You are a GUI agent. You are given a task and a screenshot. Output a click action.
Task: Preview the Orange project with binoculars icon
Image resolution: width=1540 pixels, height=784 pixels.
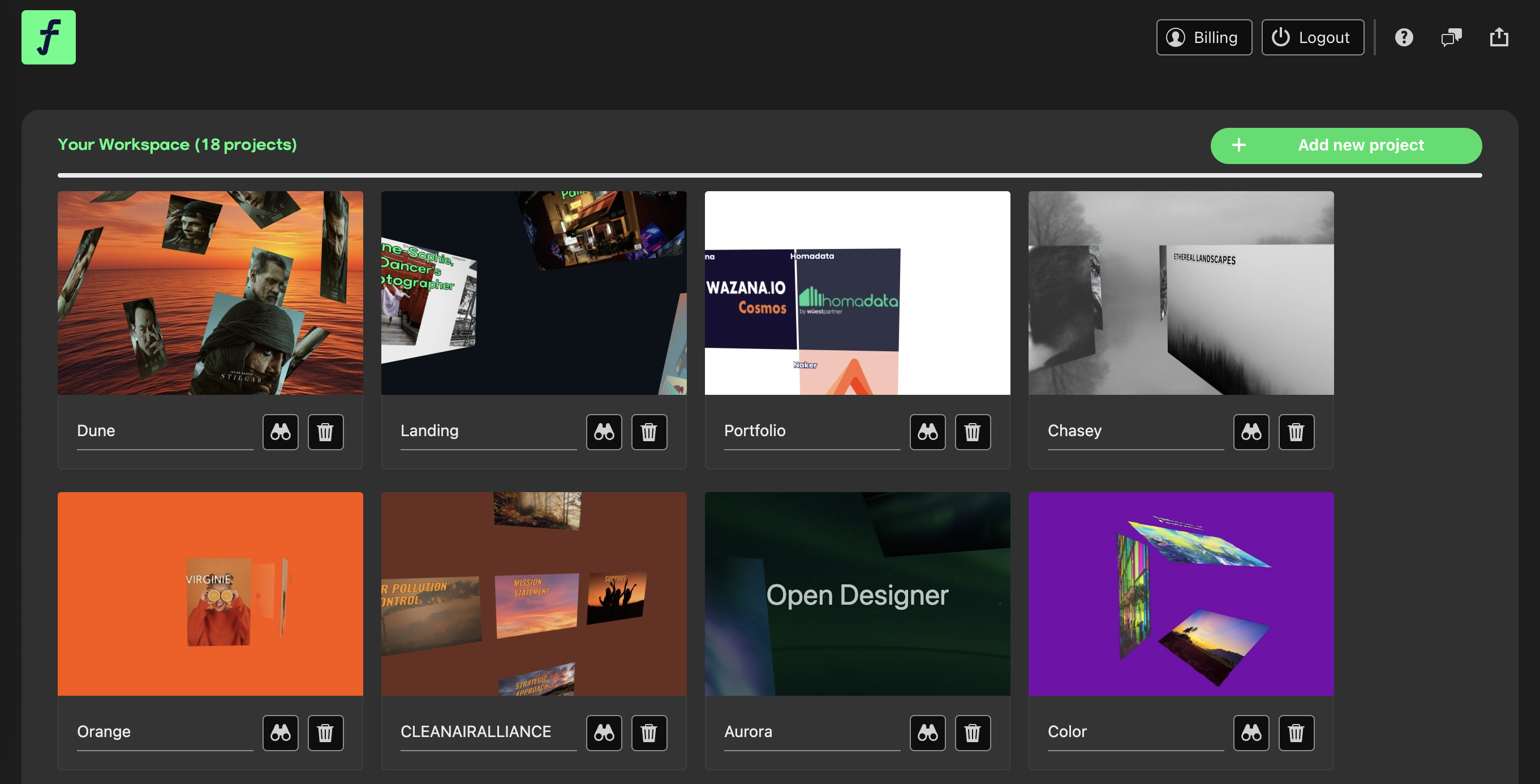[281, 733]
